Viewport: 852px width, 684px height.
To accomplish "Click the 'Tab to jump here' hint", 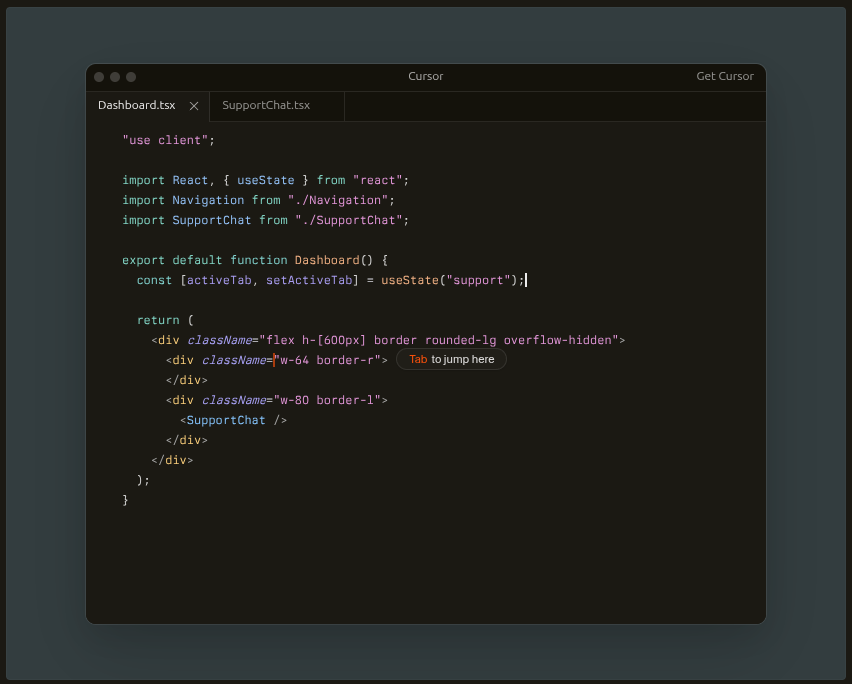I will click(451, 360).
